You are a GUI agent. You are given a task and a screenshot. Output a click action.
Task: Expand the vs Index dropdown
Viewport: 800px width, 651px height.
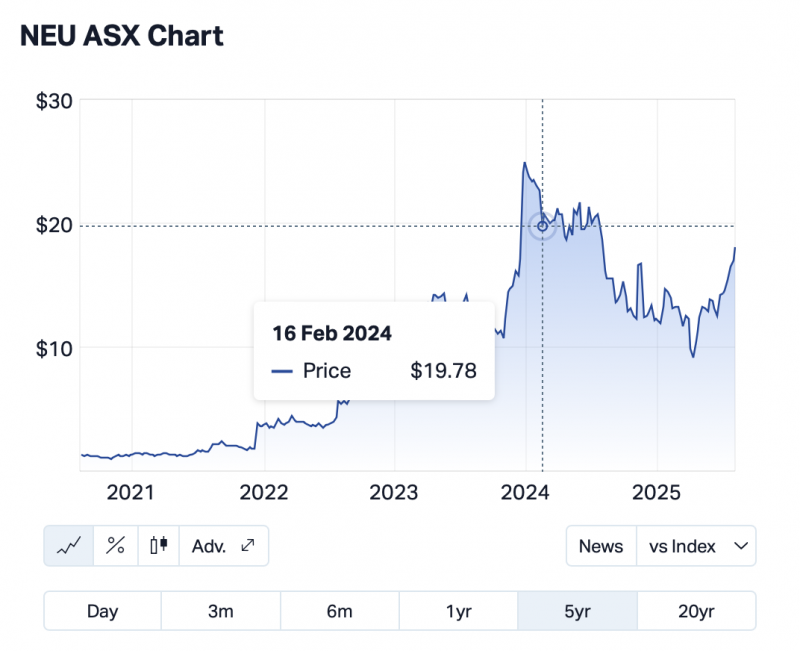[x=696, y=546]
